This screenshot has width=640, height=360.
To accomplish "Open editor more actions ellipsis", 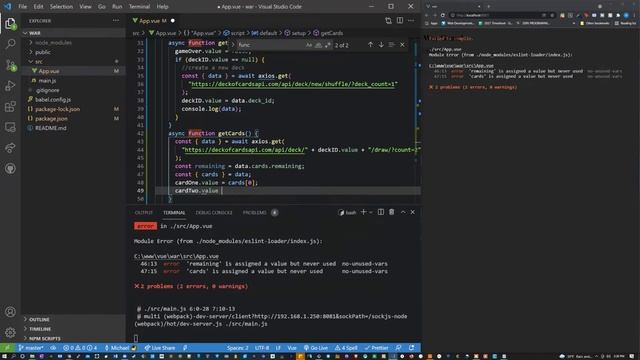I will coord(411,20).
